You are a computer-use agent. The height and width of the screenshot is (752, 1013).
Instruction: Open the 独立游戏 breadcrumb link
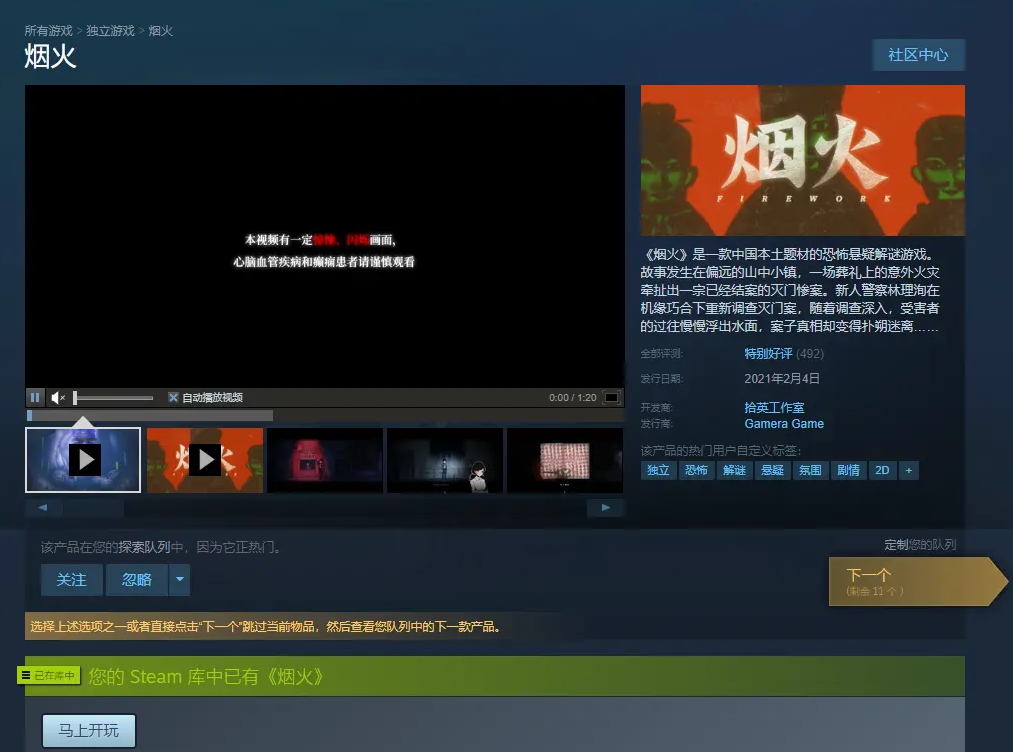pyautogui.click(x=110, y=31)
